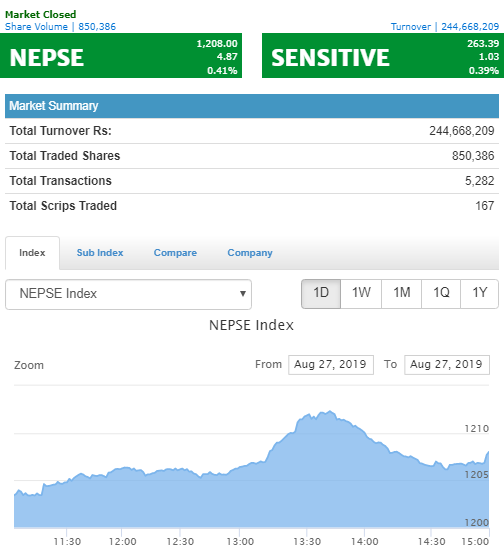504x553 pixels.
Task: Switch to the Sub Index tab
Action: pyautogui.click(x=100, y=253)
